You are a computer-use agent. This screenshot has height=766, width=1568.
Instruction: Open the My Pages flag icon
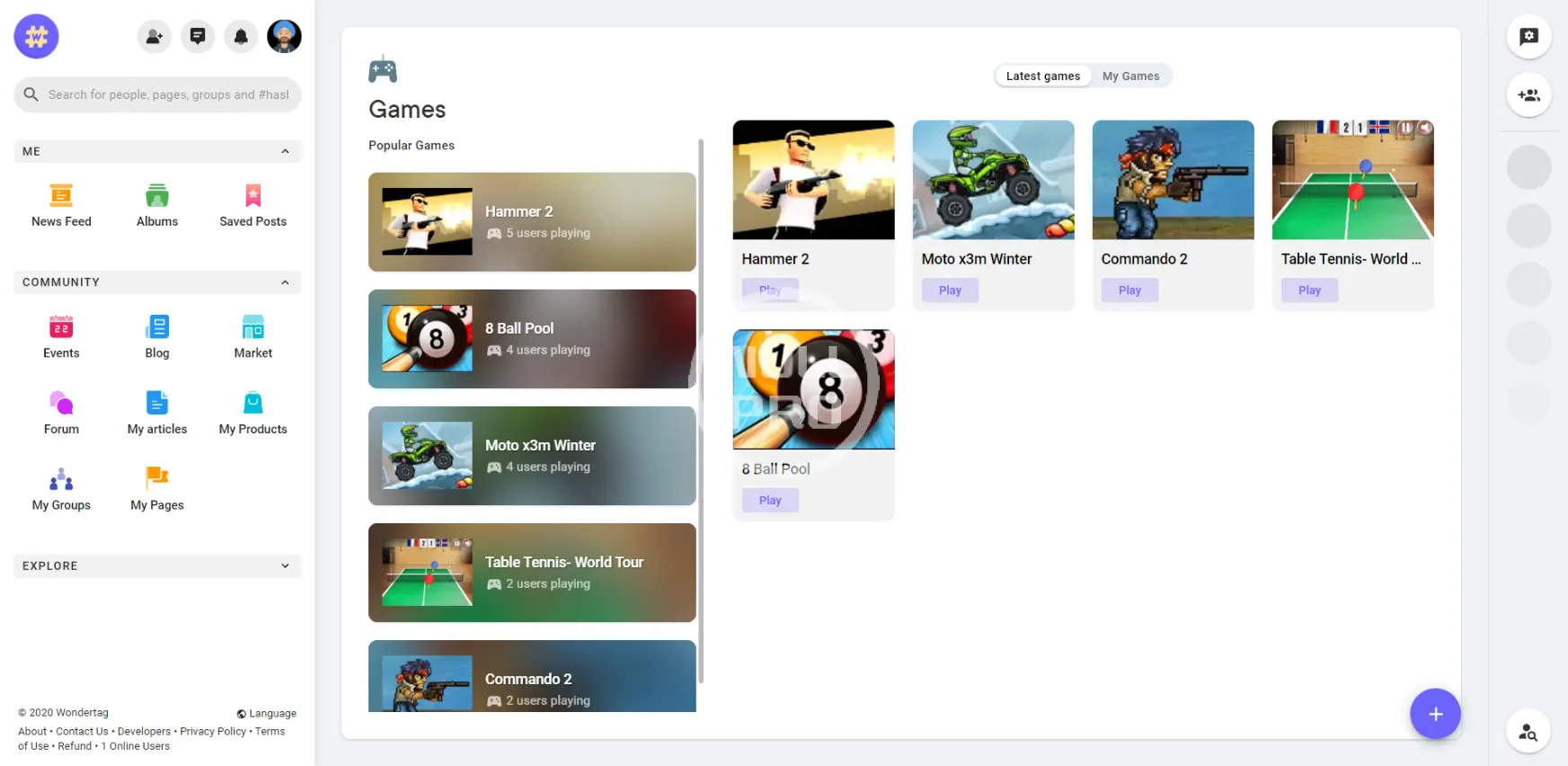[157, 479]
